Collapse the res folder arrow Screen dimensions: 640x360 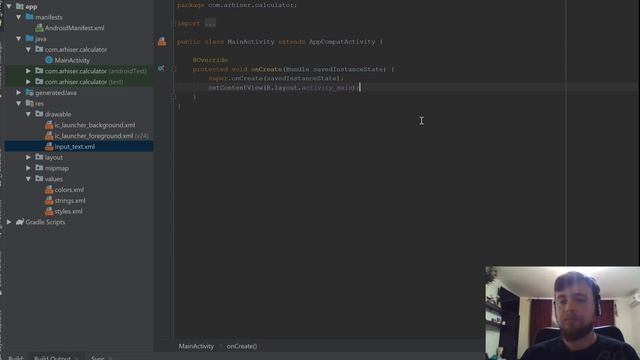[18, 103]
